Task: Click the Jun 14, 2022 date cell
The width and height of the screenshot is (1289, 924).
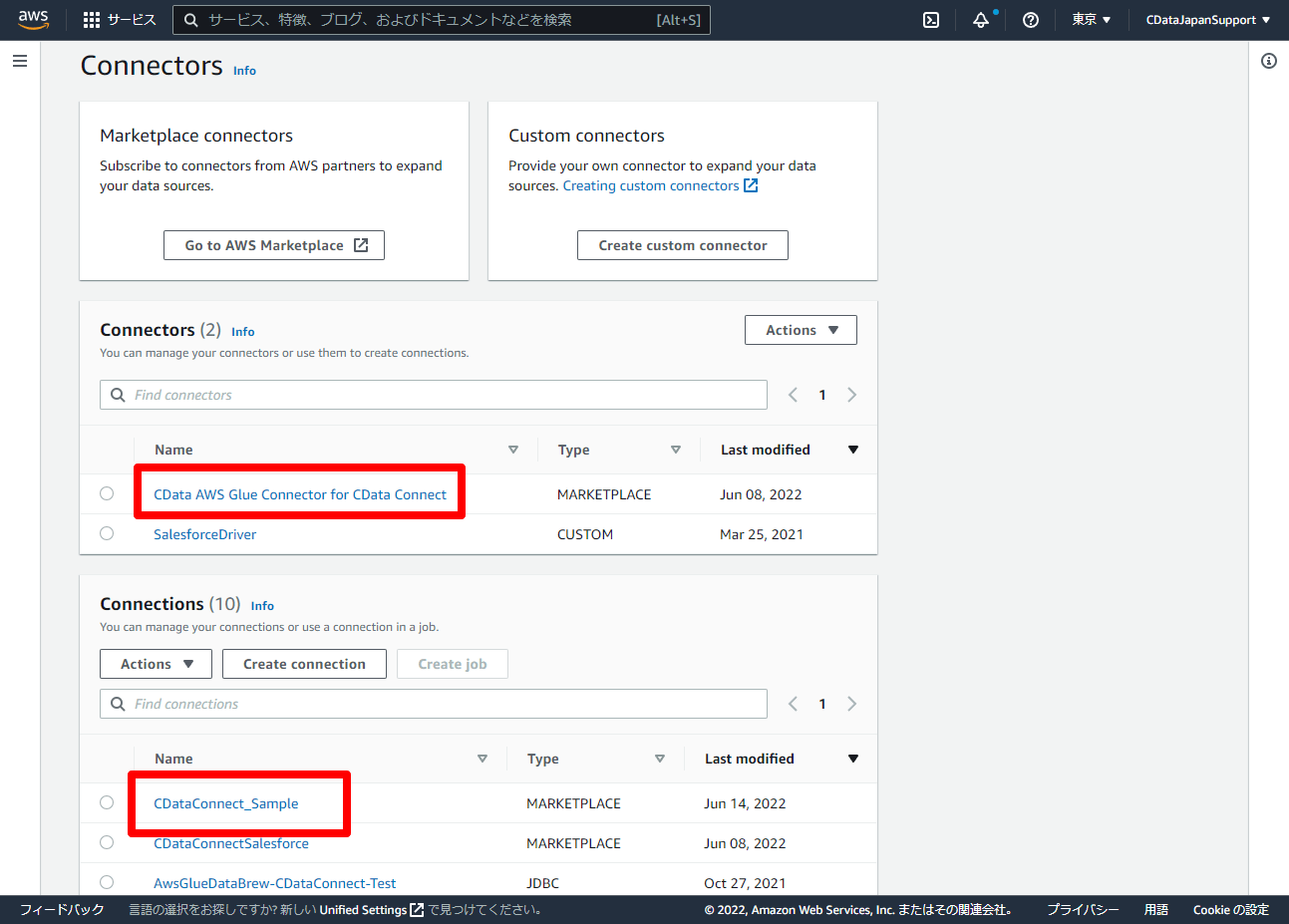Action: 745,803
